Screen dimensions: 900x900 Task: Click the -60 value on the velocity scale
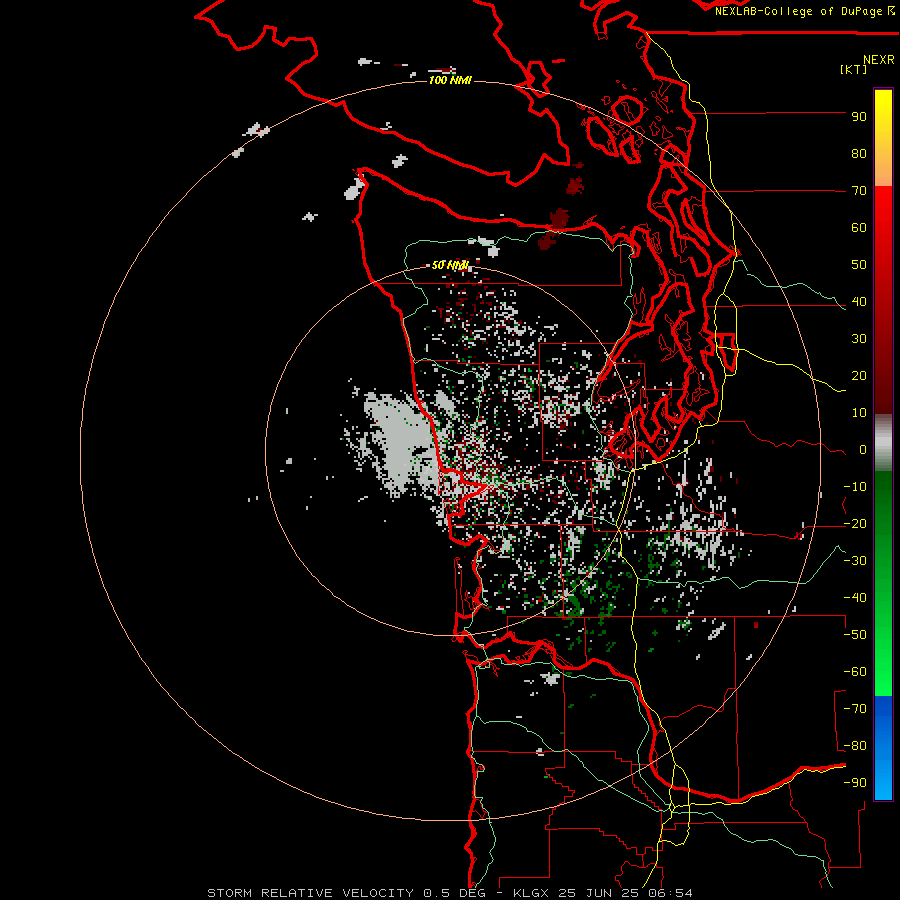[x=855, y=672]
